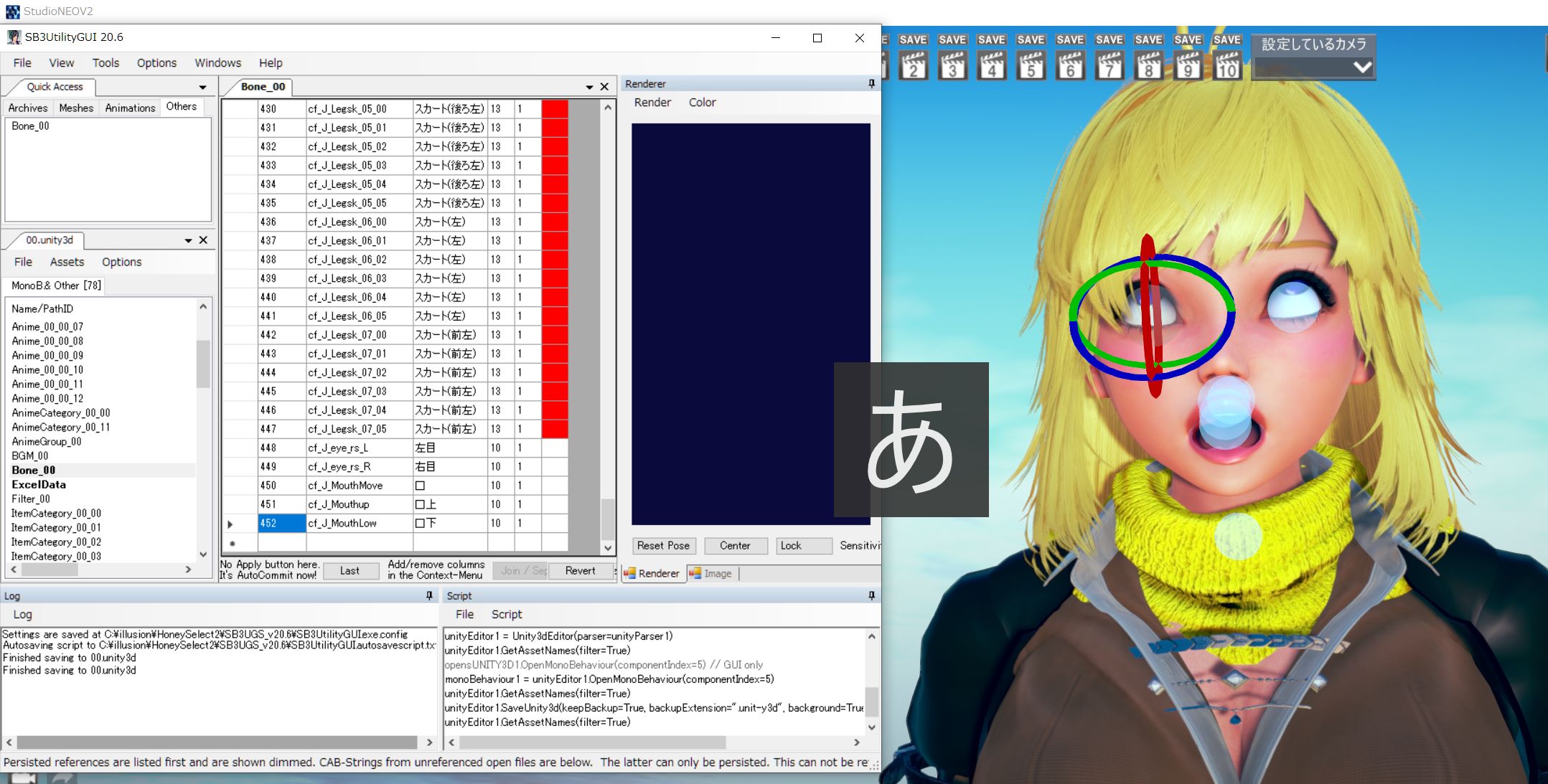Click camera save slot 7 clapperboard icon
Screen dimensions: 1548x784
(x=1110, y=65)
